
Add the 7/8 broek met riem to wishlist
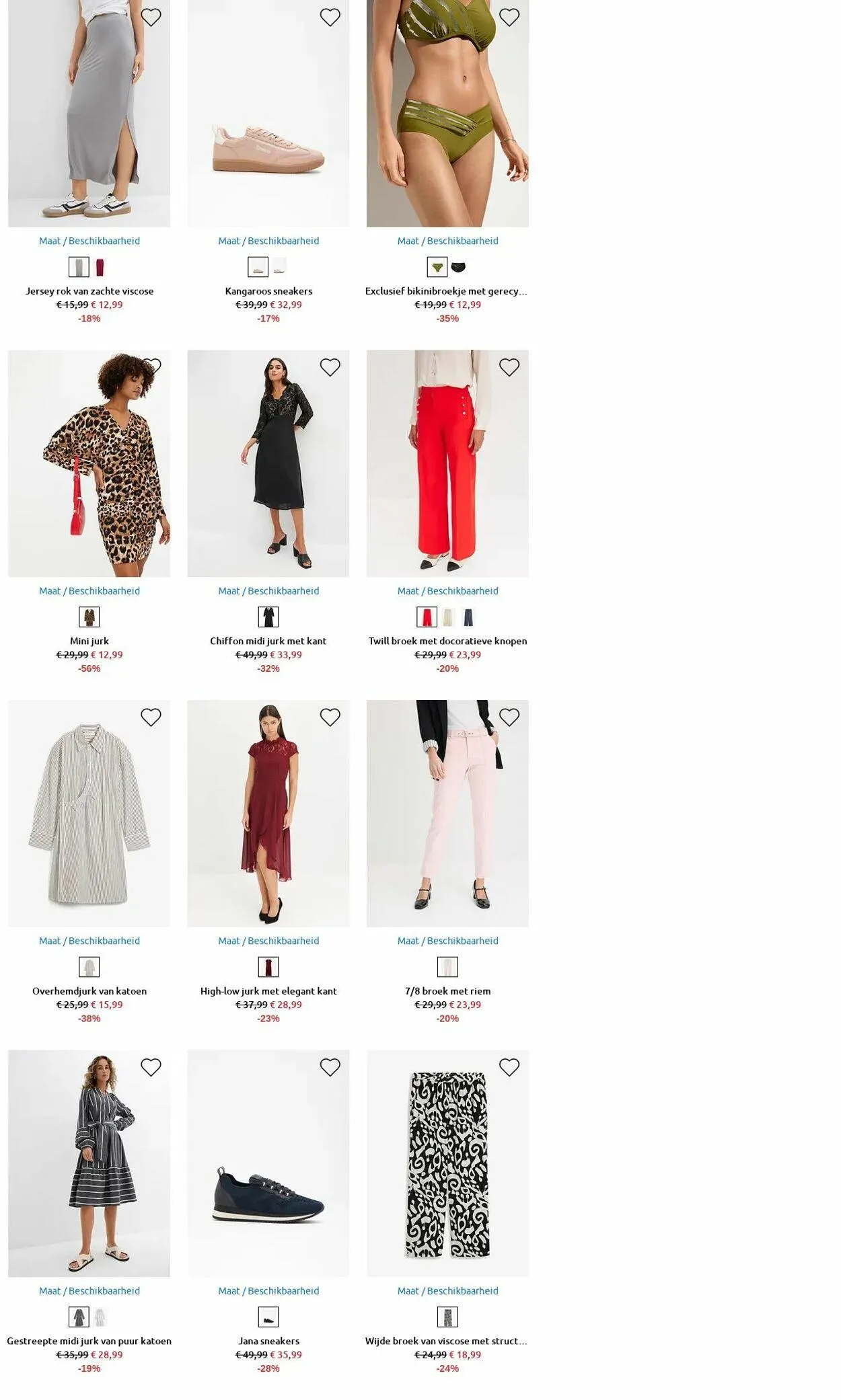coord(509,717)
